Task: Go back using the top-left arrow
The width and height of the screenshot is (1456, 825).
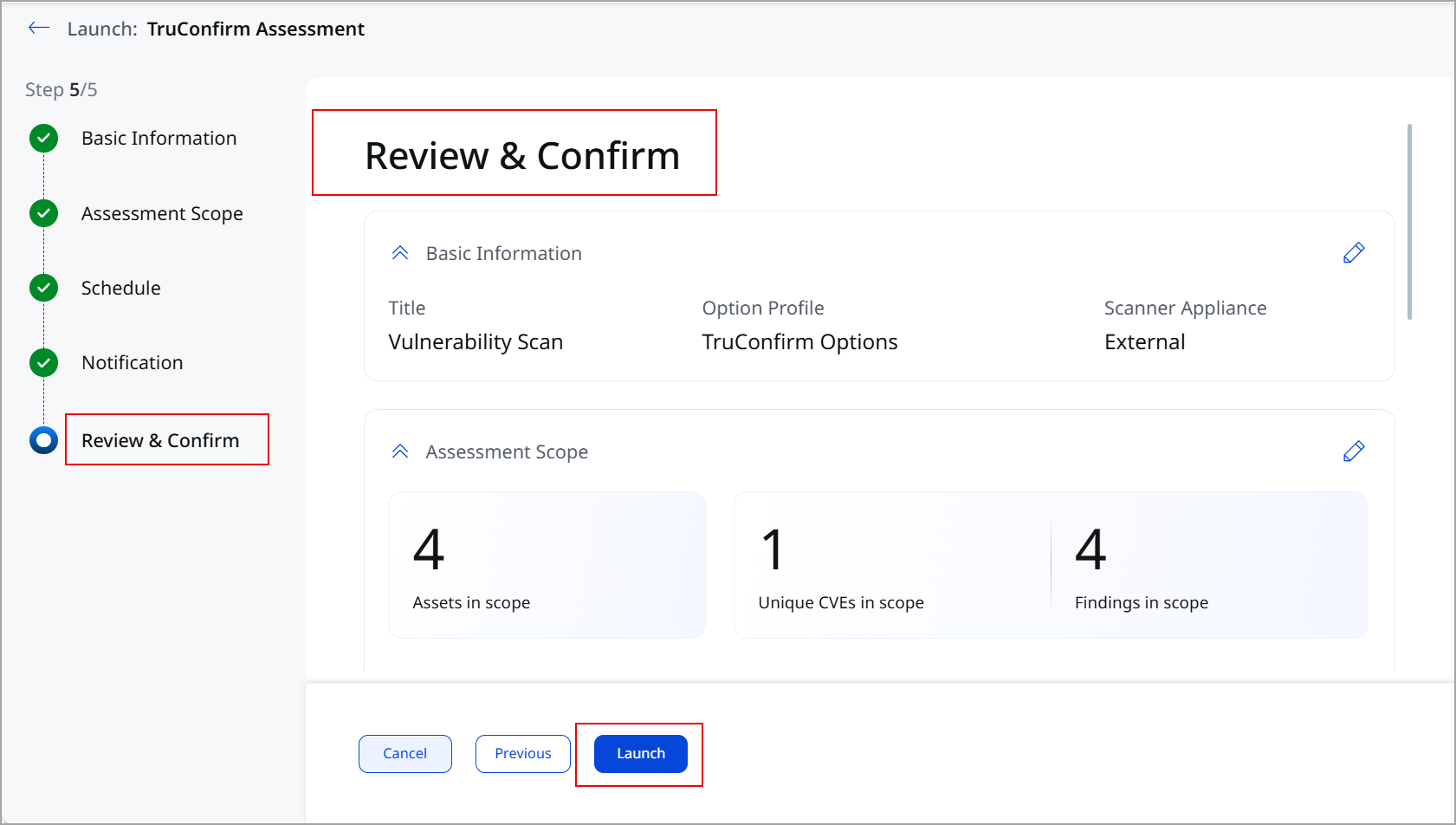Action: tap(39, 29)
